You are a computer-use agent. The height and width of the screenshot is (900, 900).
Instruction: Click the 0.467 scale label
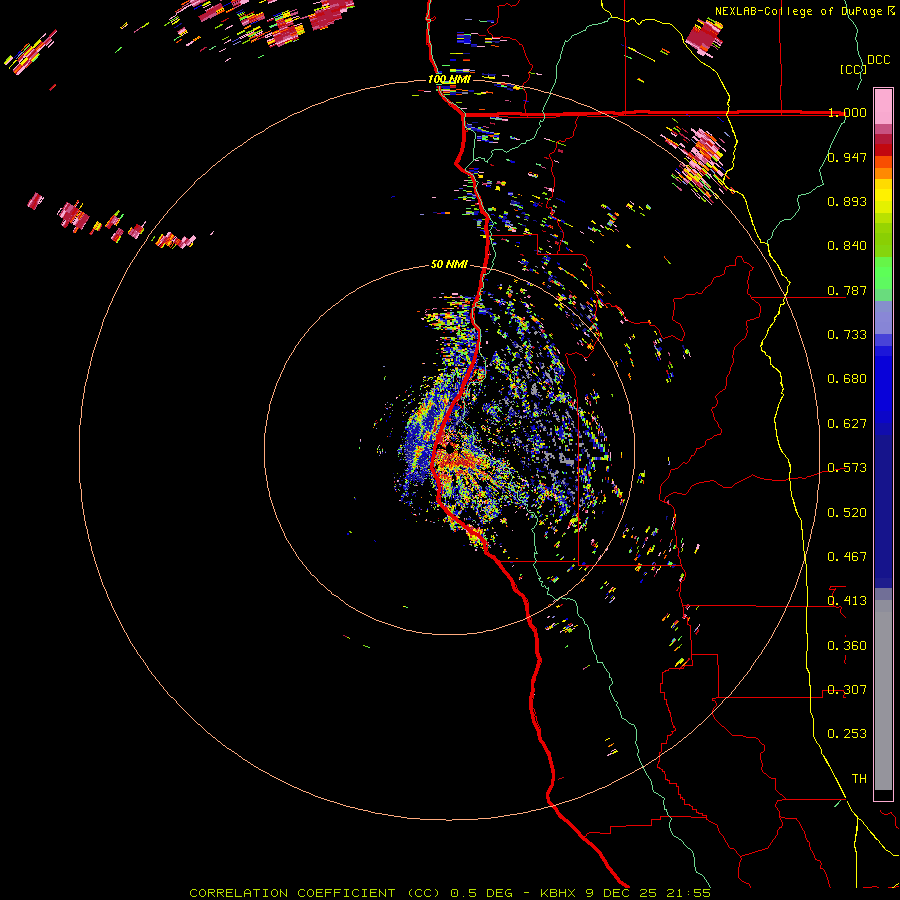(x=847, y=557)
